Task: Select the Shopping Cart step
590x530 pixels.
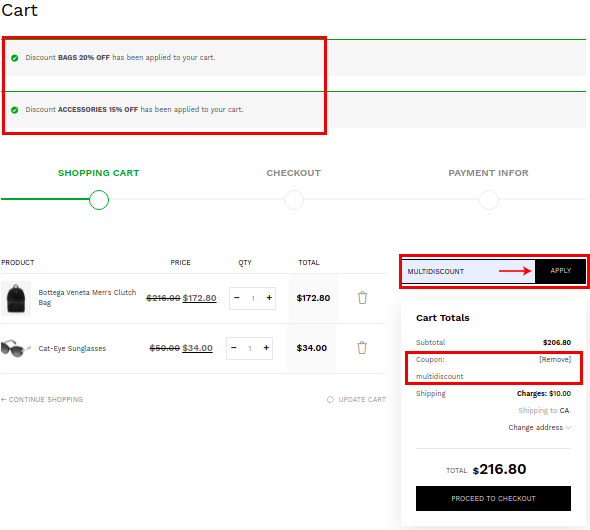Action: pyautogui.click(x=99, y=173)
